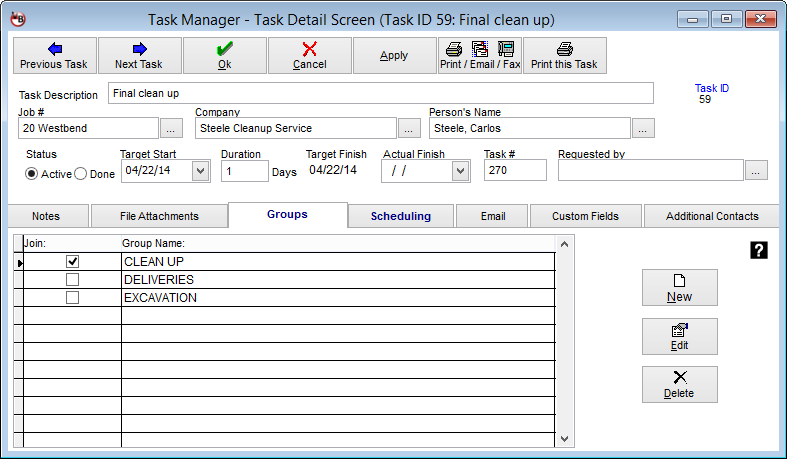Click the Print this Task printer button
The height and width of the screenshot is (459, 787).
[564, 55]
